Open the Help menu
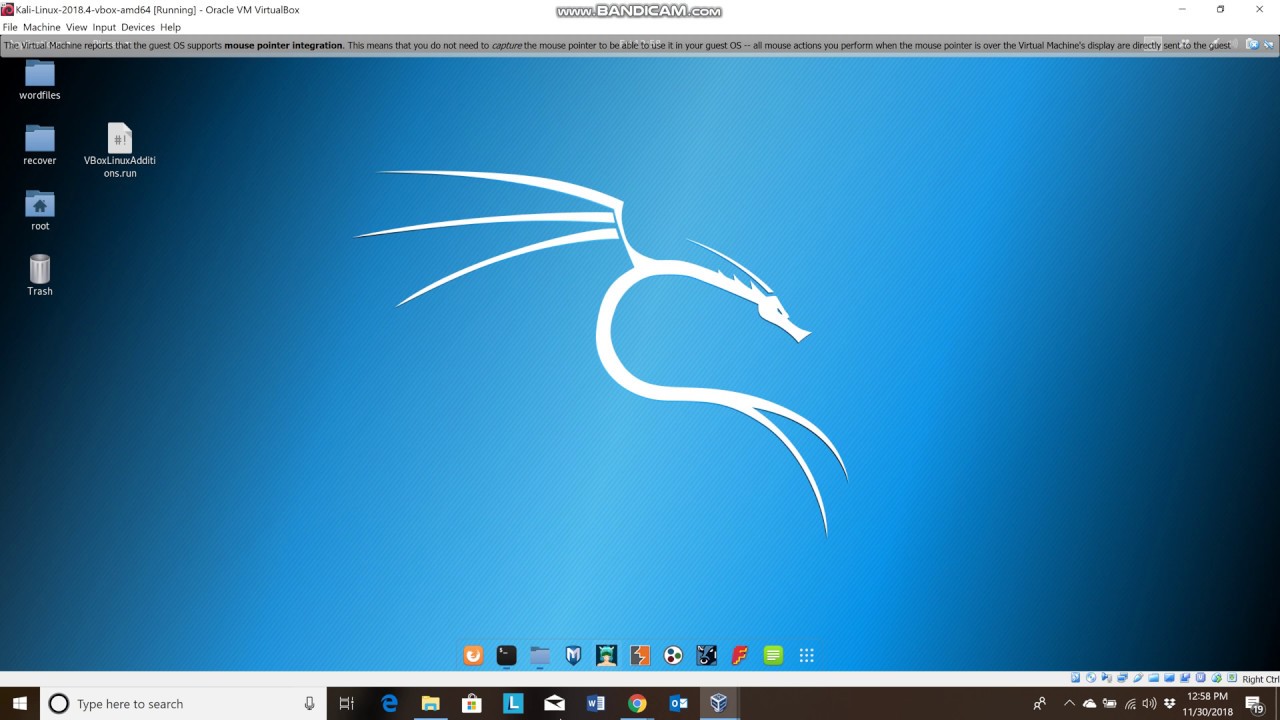The width and height of the screenshot is (1280, 720). tap(170, 27)
